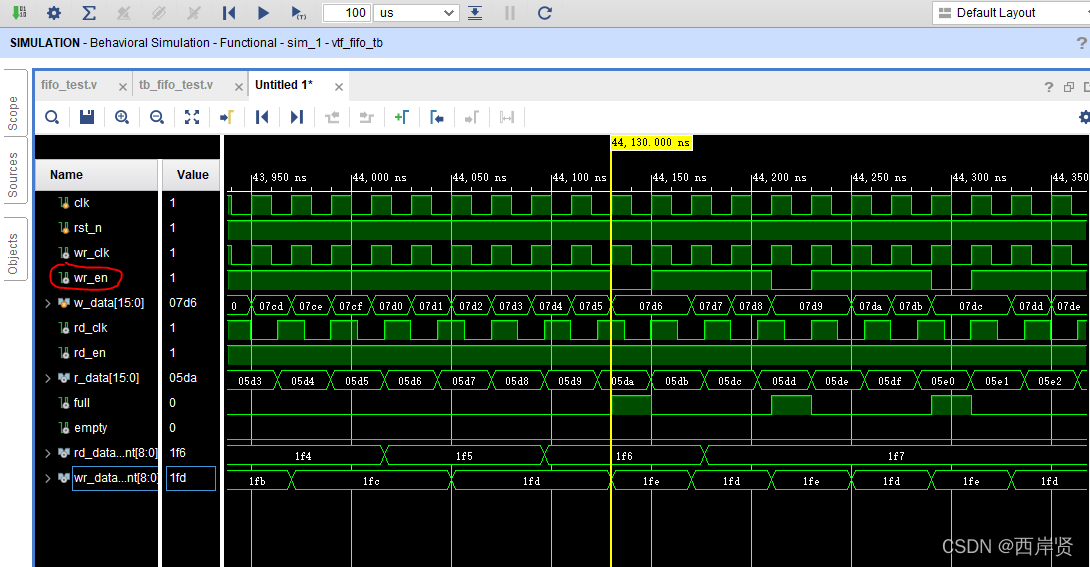Close the fifo_test.v tab
1090x567 pixels.
point(123,87)
